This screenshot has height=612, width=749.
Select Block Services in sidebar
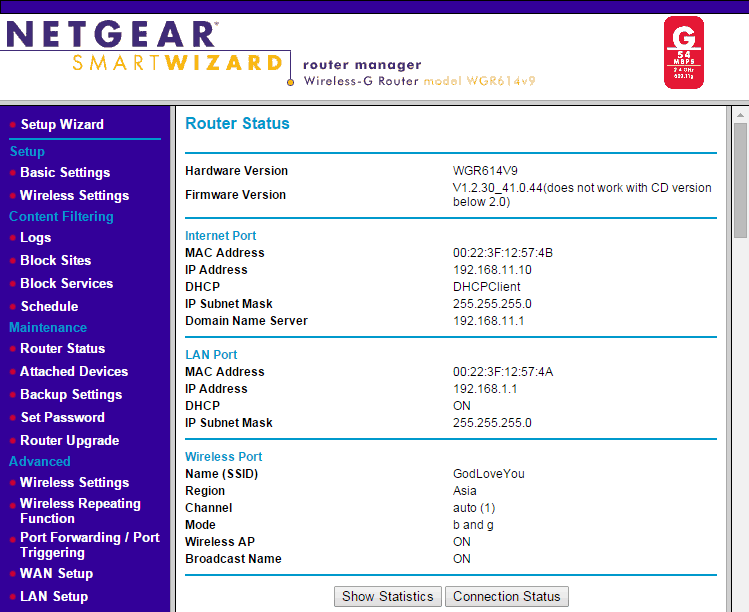coord(66,284)
